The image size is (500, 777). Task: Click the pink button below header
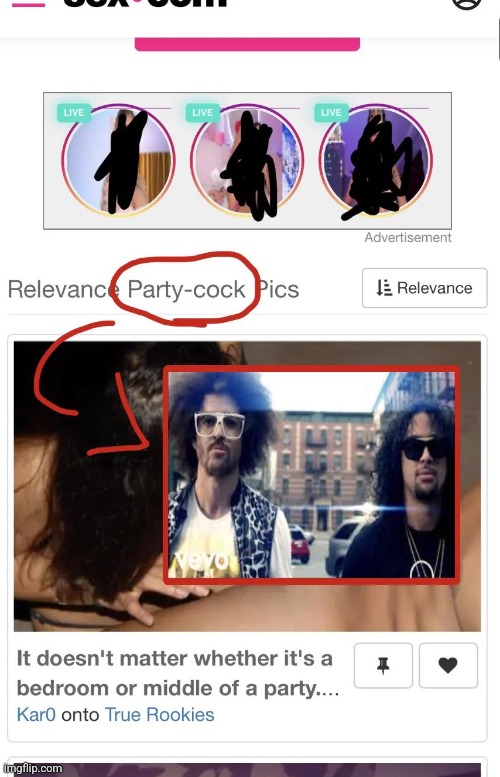247,44
